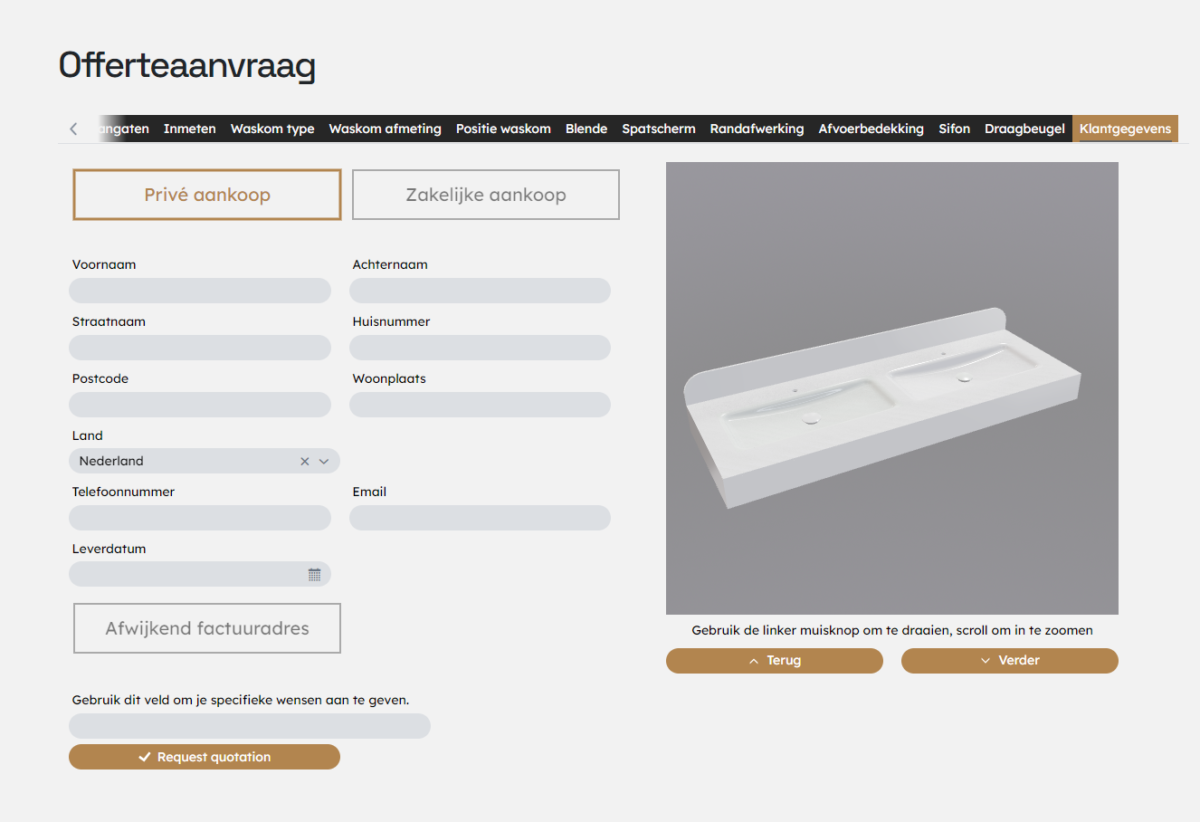
Task: Click the left scroll arrow in tab bar
Action: point(73,129)
